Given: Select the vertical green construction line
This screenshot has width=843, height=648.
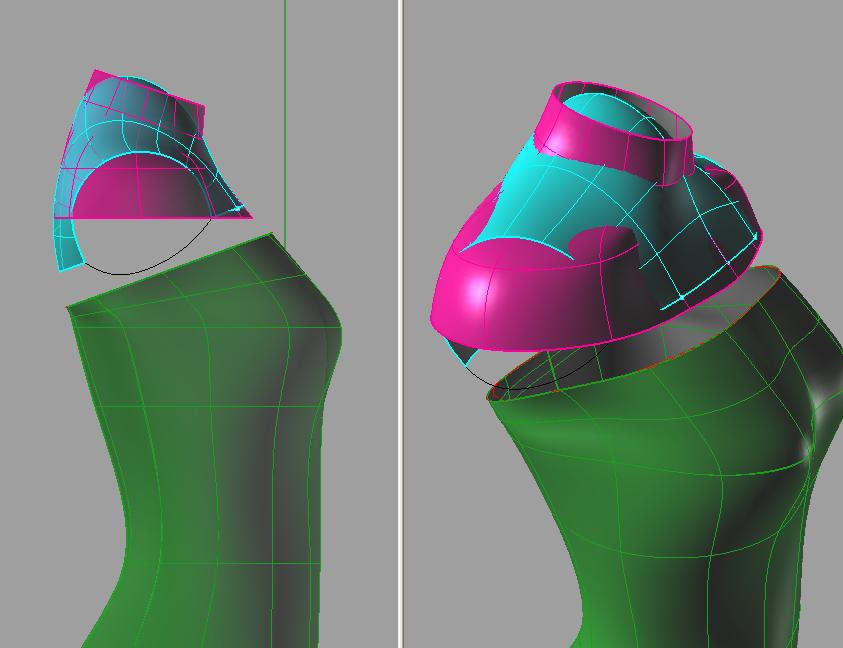Looking at the screenshot, I should click(x=285, y=121).
